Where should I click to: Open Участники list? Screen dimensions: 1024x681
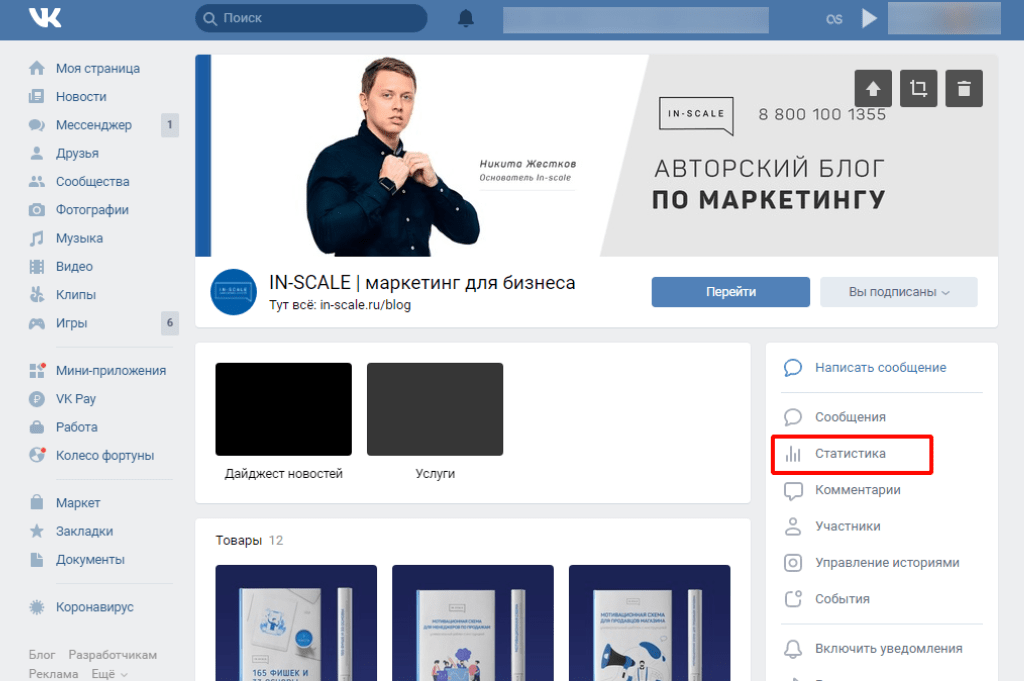tap(848, 526)
